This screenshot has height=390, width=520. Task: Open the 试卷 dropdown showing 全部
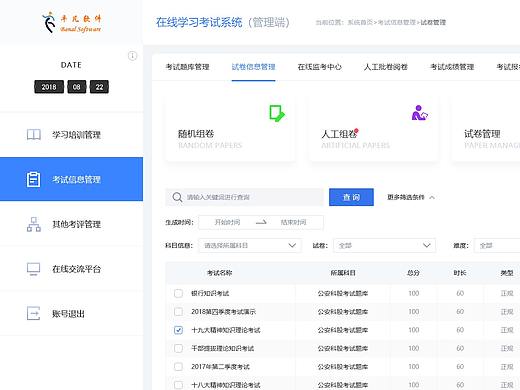coord(384,245)
